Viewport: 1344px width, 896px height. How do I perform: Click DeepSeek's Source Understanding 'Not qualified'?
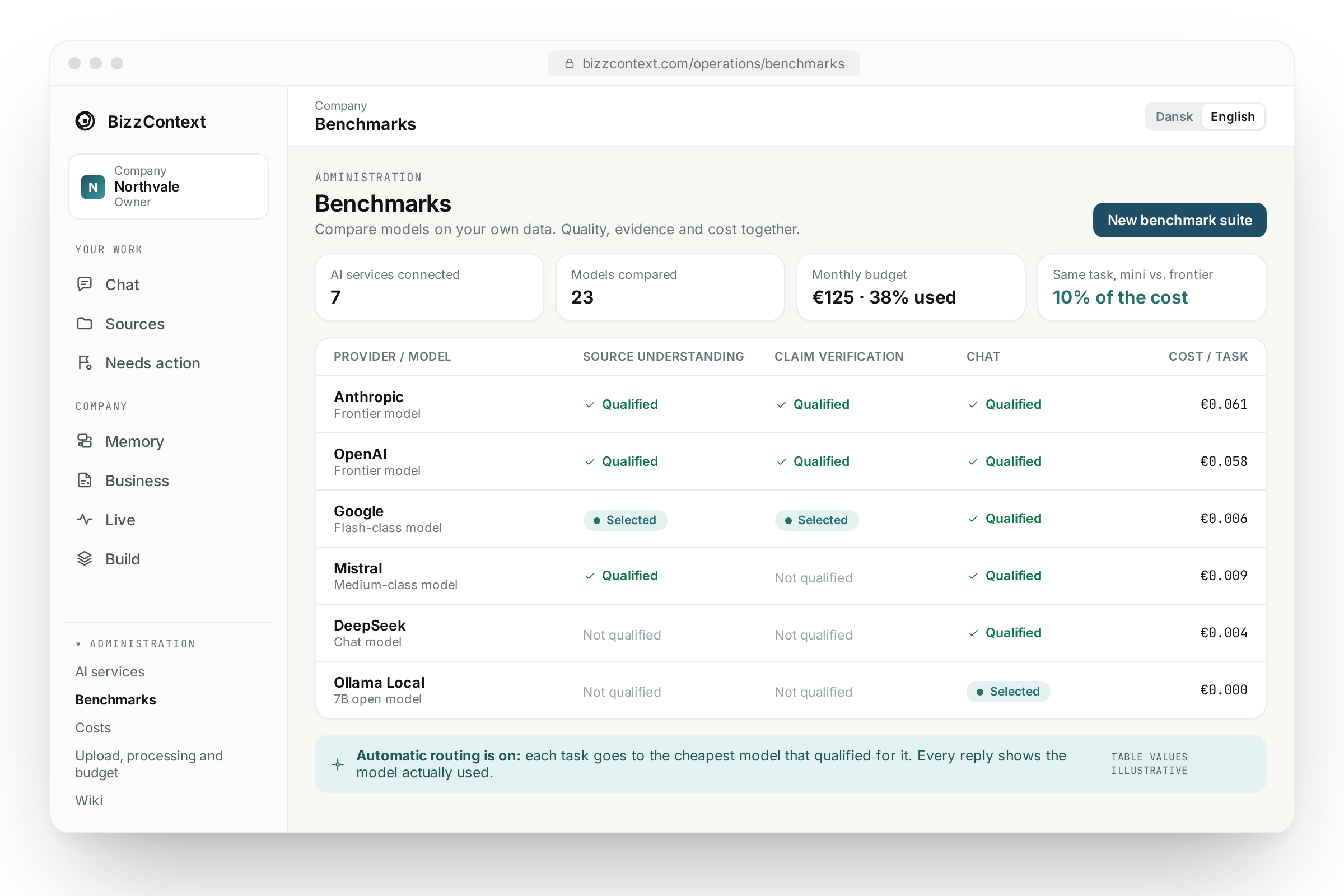(x=622, y=635)
